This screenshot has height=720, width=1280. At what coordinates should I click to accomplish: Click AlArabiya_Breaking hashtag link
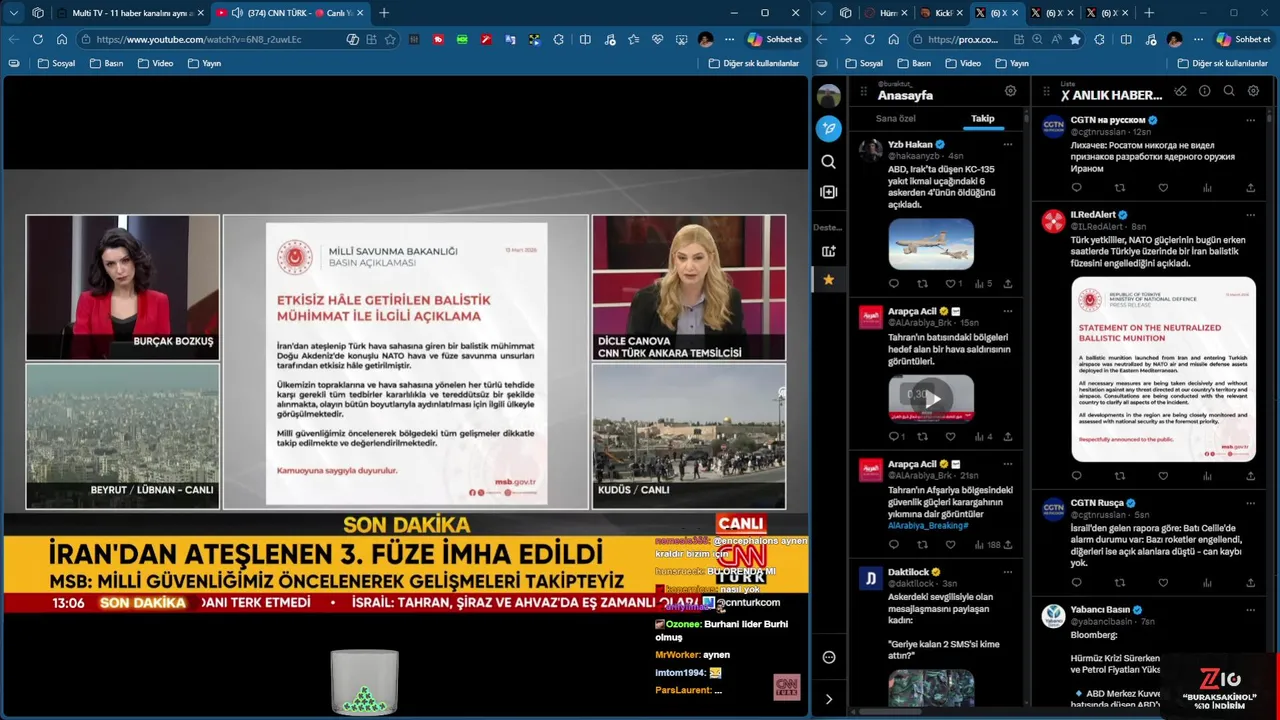(928, 525)
